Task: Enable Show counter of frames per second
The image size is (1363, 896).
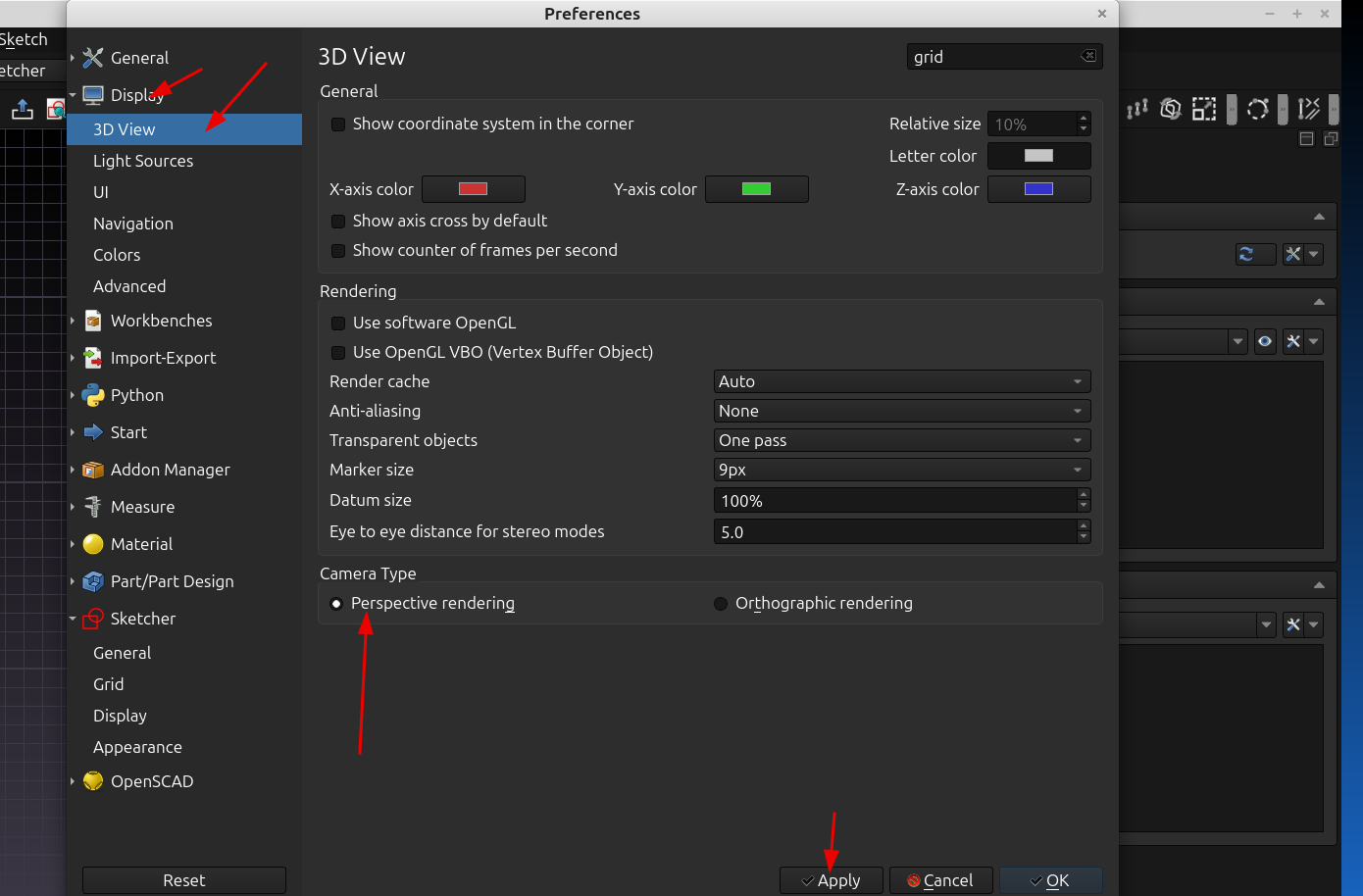Action: pos(338,251)
